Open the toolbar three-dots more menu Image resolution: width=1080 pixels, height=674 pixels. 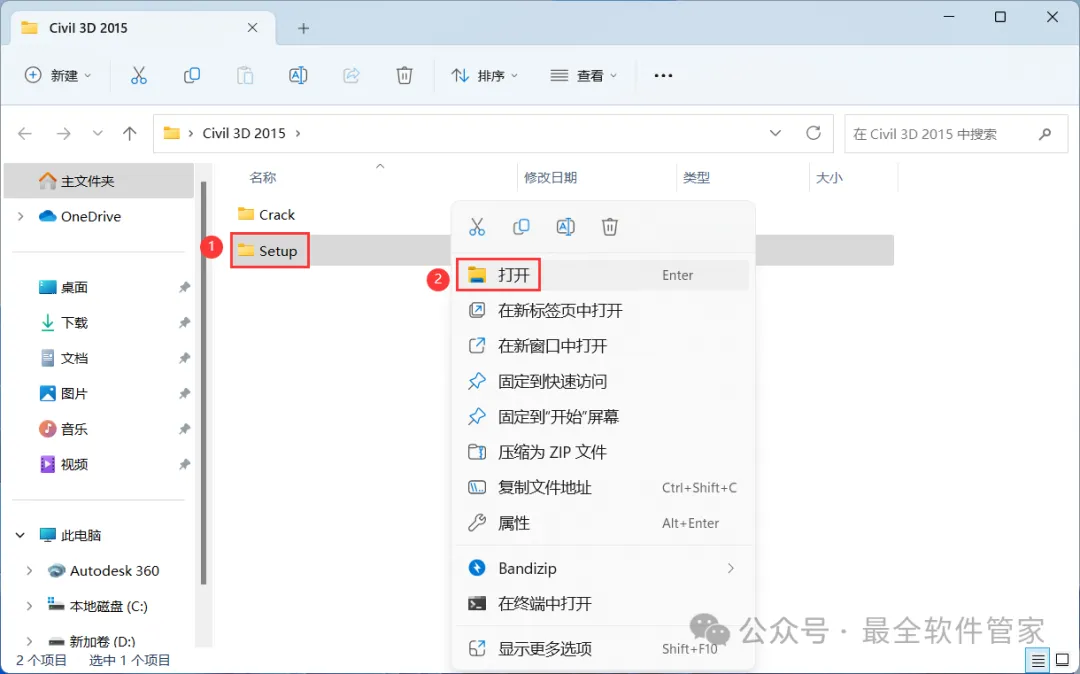pos(663,75)
